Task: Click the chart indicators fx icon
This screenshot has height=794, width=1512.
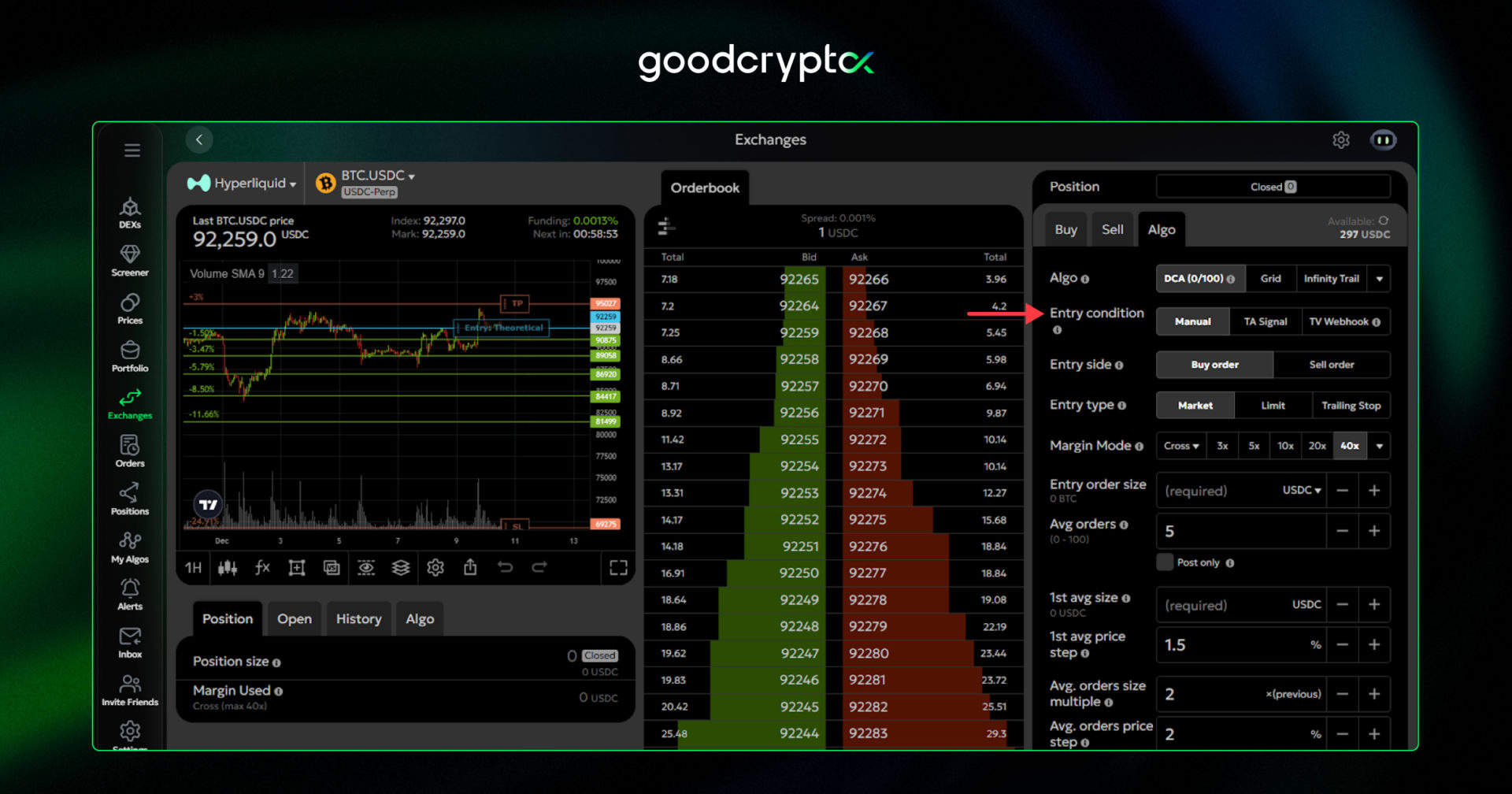Action: click(x=262, y=567)
